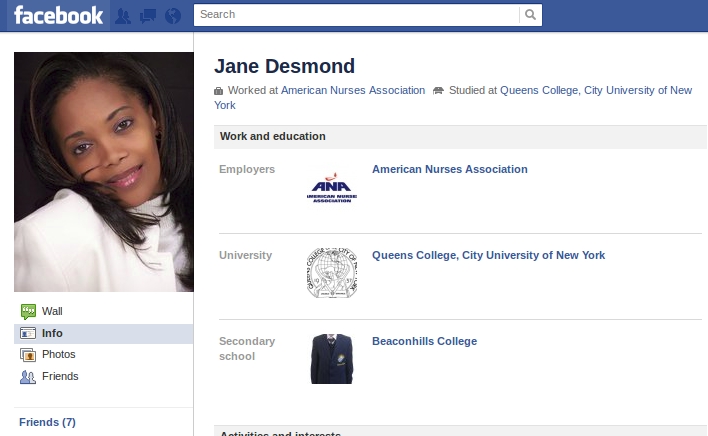Viewport: 708px width, 436px height.
Task: Click American Nurses Association in header summary
Action: 353,91
